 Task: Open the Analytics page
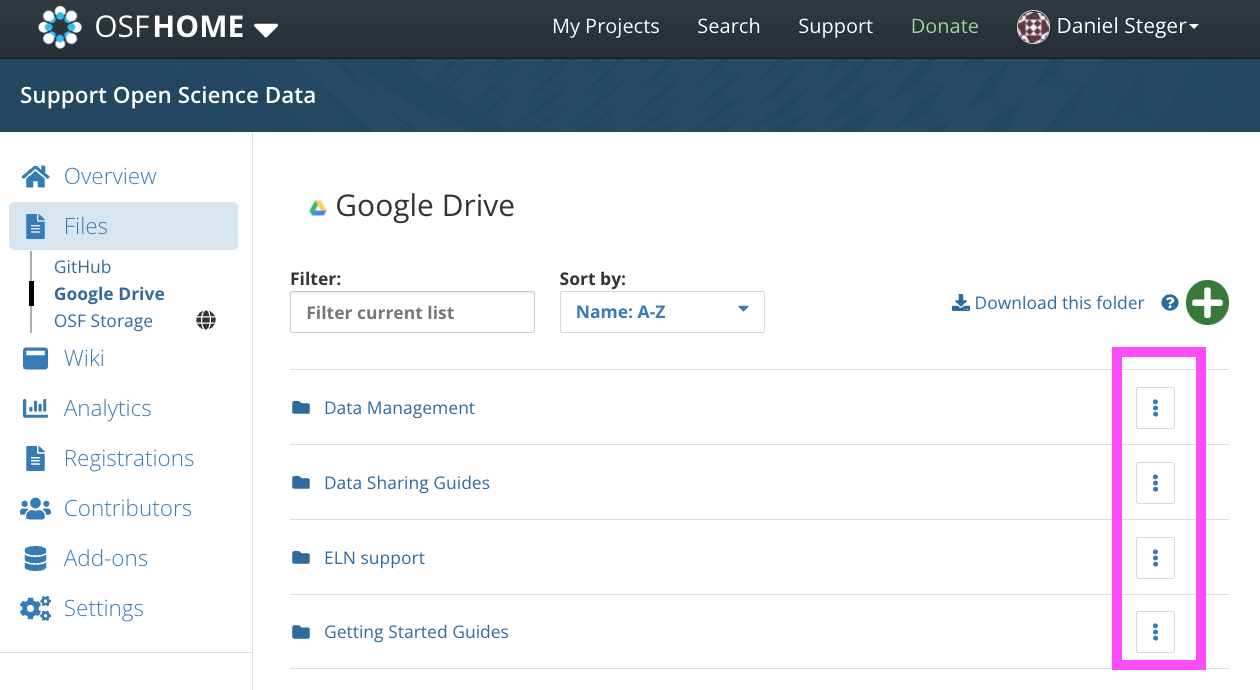point(108,408)
